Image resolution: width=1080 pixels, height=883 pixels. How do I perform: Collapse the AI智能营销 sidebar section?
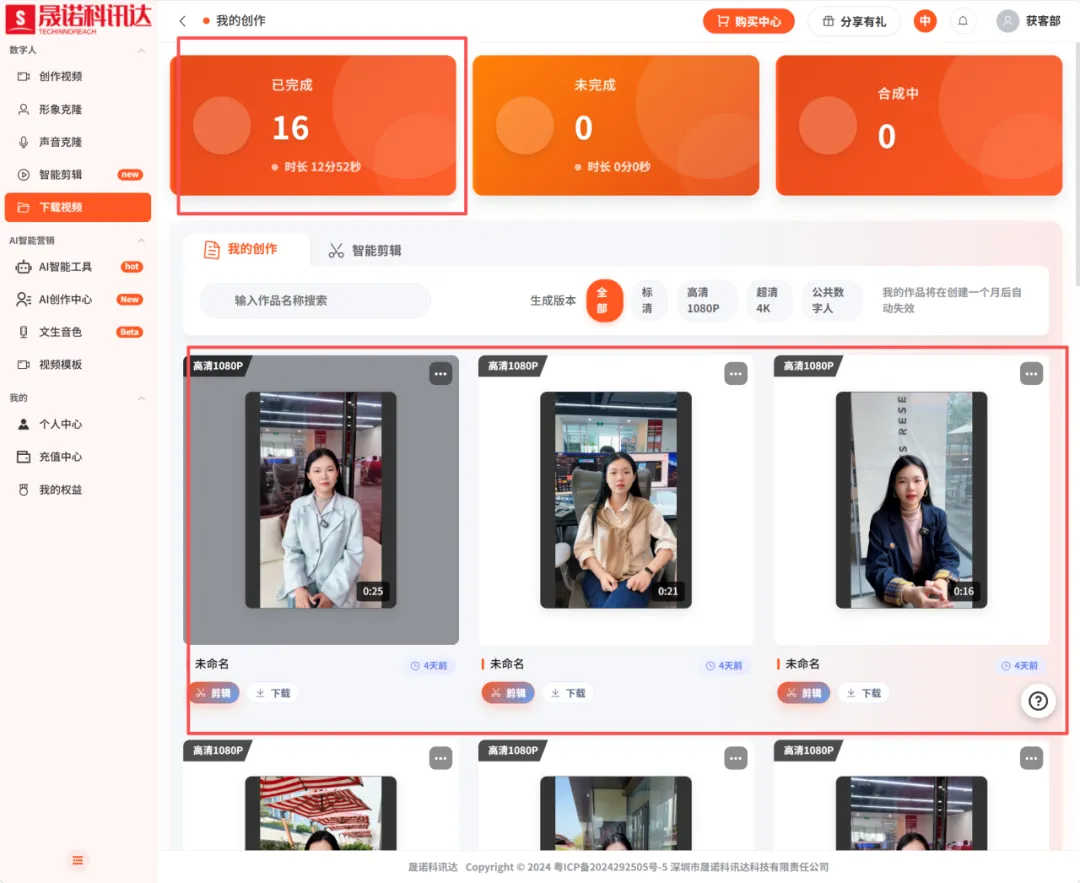tap(141, 240)
